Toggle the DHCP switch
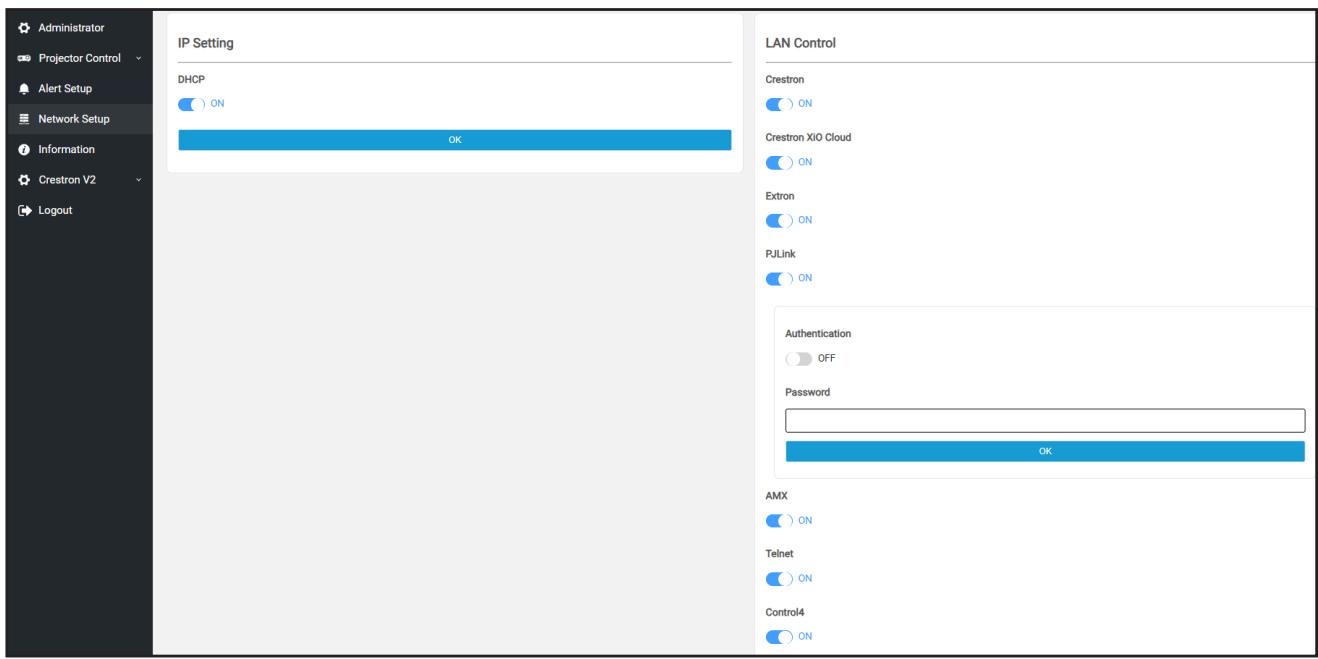Image resolution: width=1318 pixels, height=659 pixels. [x=189, y=102]
